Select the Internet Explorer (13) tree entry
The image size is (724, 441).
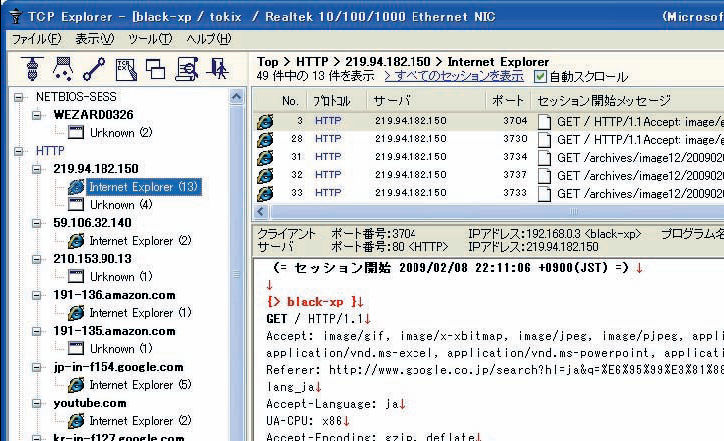tap(144, 187)
